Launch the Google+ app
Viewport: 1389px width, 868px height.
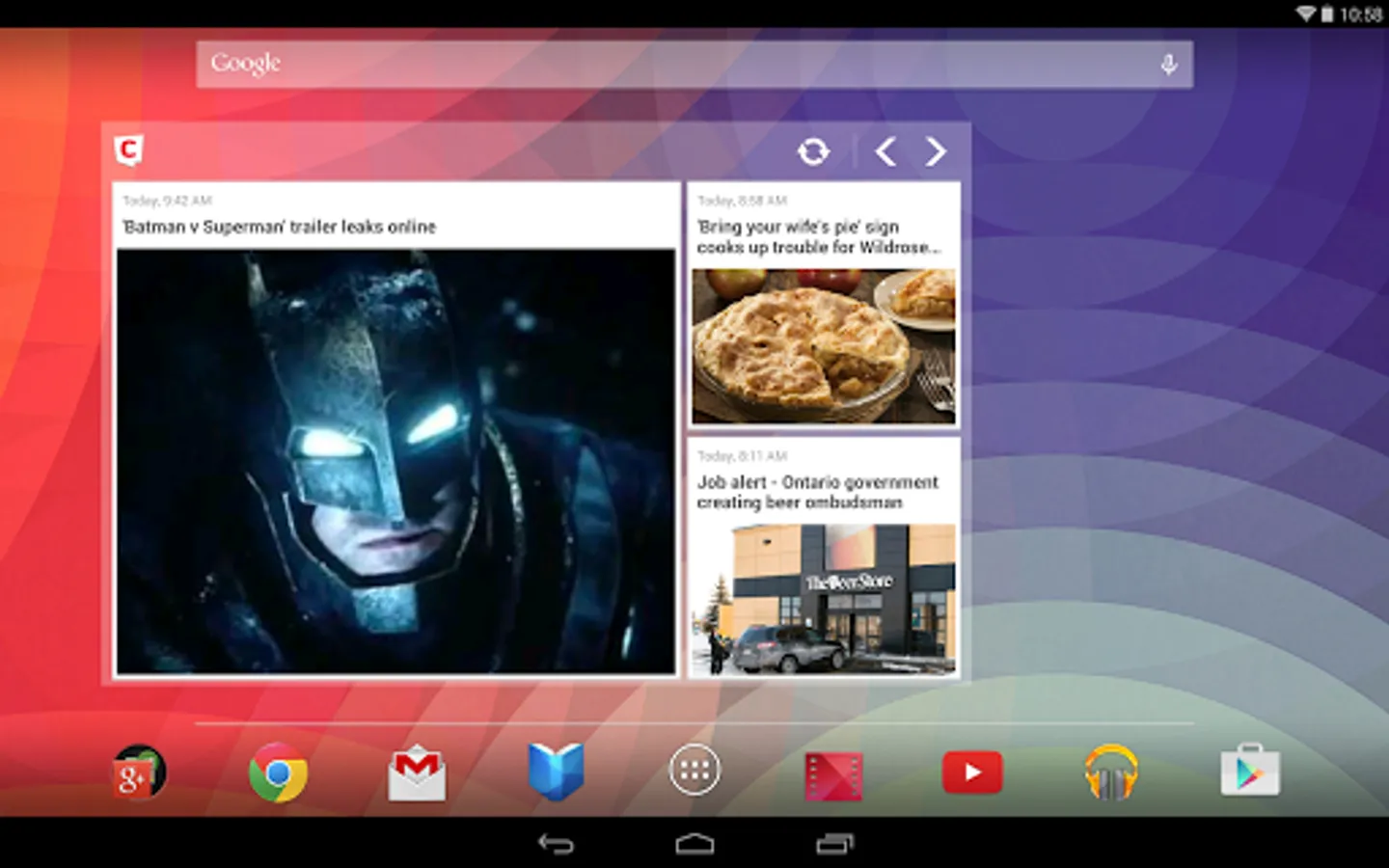pyautogui.click(x=139, y=773)
